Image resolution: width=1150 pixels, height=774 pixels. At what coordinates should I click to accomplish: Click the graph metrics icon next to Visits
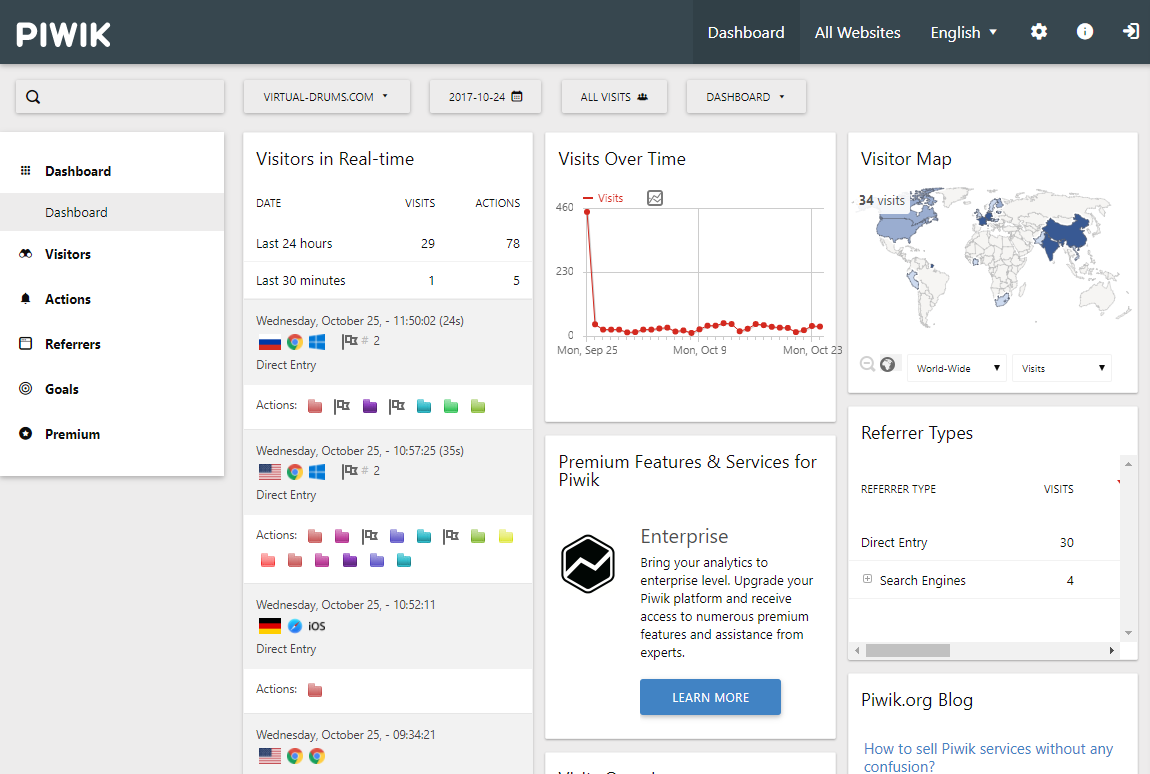coord(655,198)
